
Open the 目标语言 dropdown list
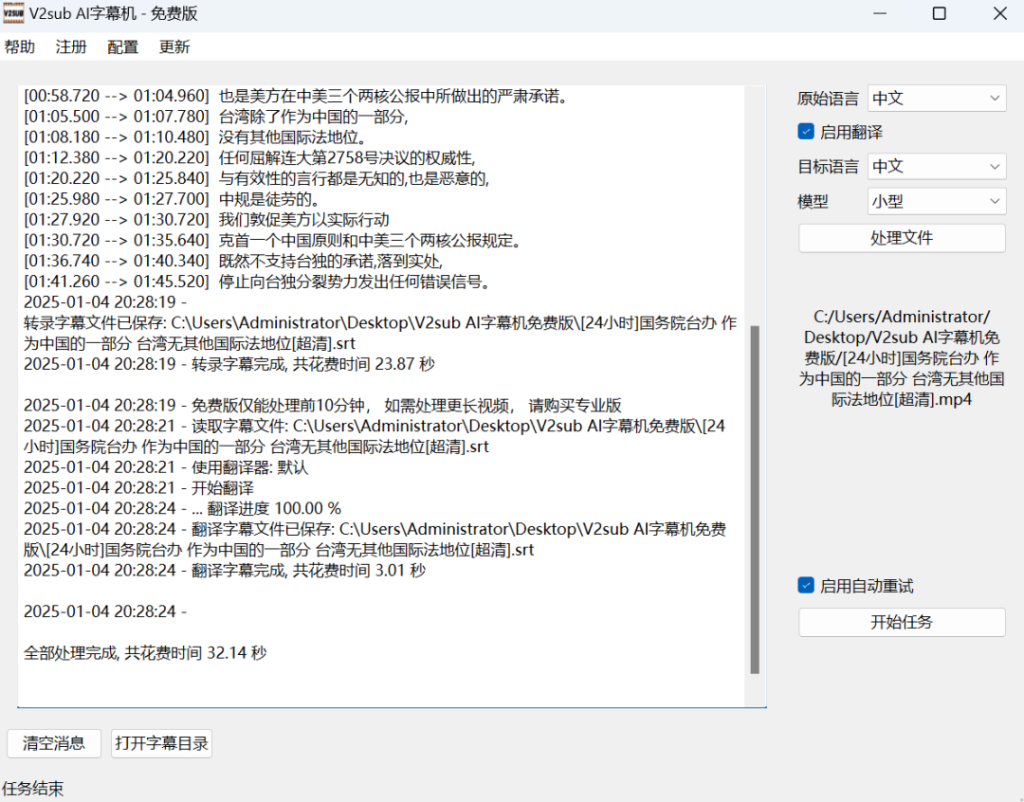(x=936, y=166)
